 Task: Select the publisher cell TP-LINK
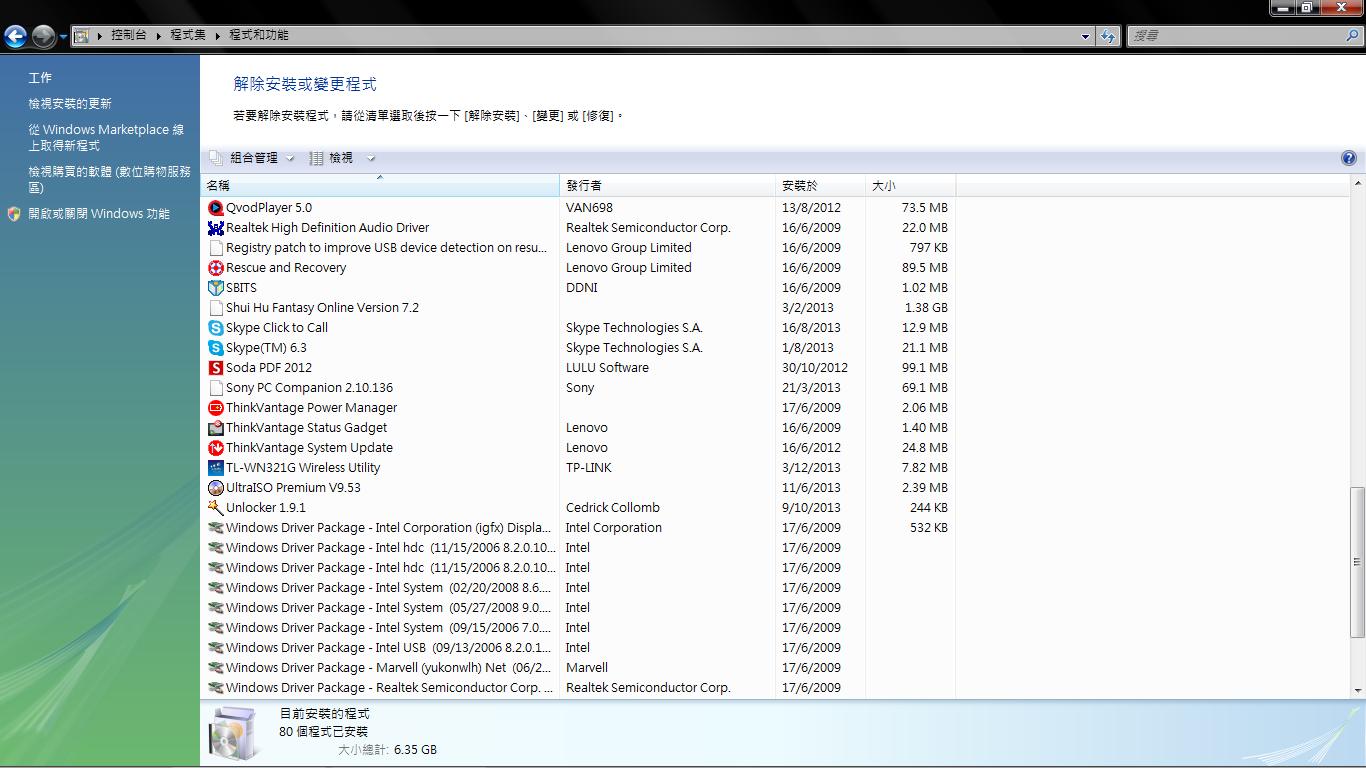click(x=589, y=468)
